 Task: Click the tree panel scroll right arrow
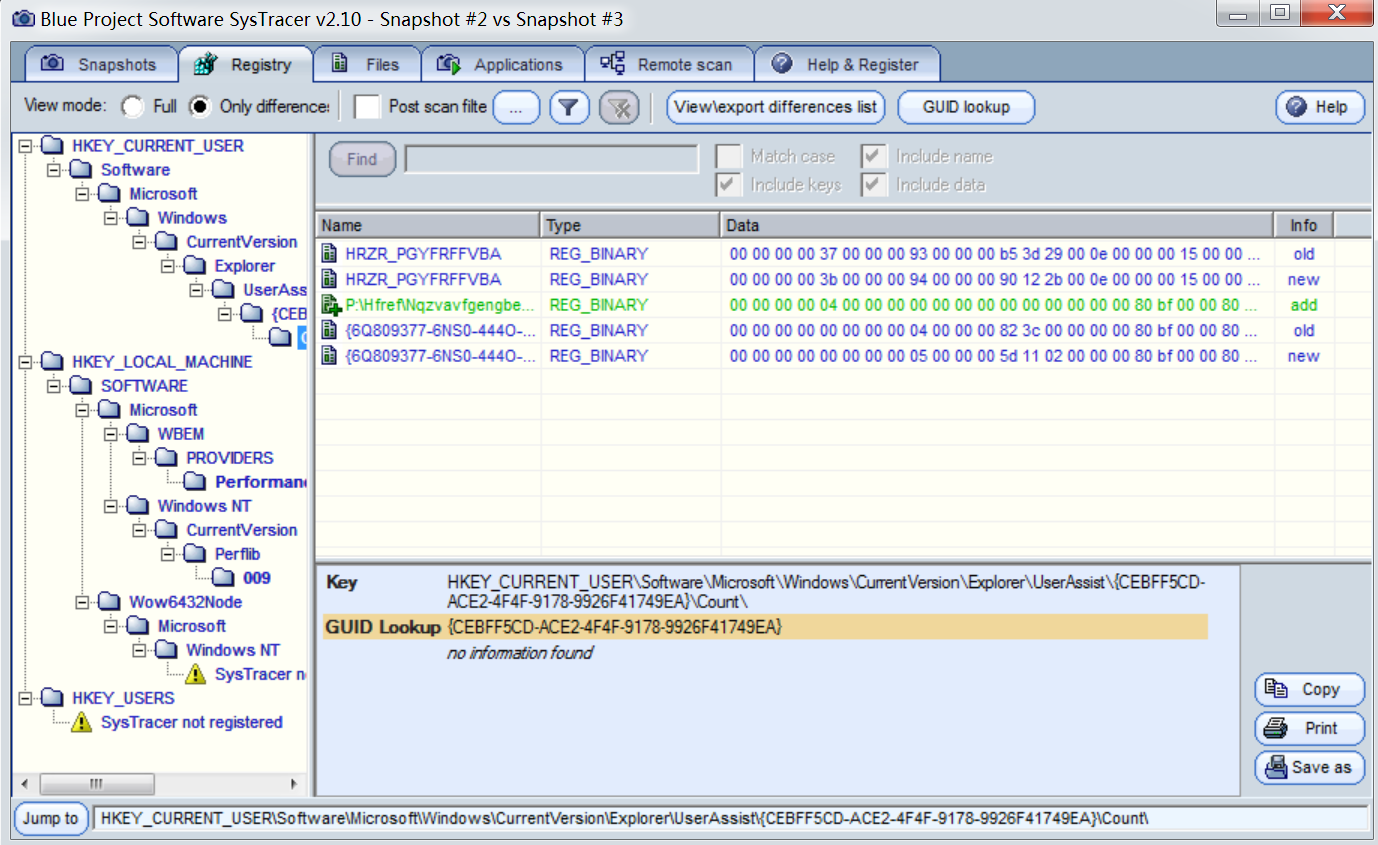click(294, 784)
